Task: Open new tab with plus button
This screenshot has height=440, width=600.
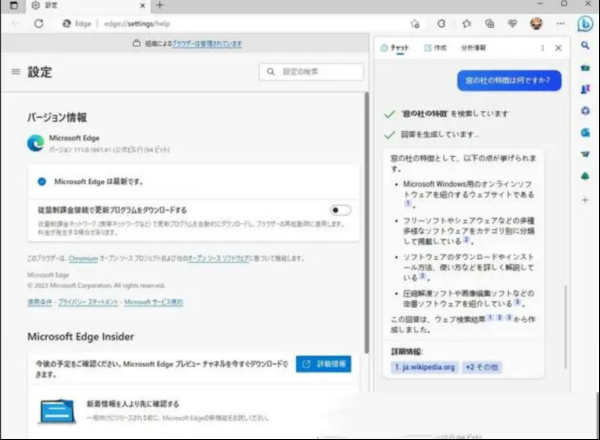Action: [x=160, y=5]
